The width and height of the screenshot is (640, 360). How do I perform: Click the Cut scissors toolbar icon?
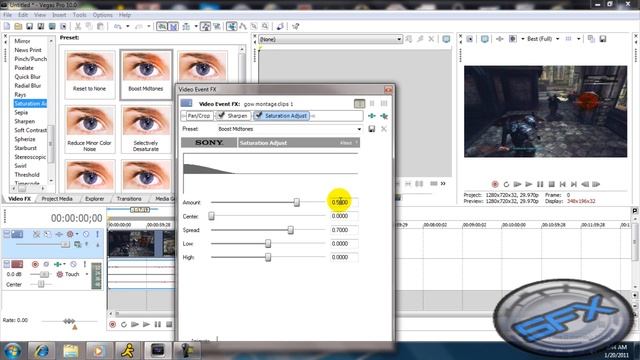[78, 27]
